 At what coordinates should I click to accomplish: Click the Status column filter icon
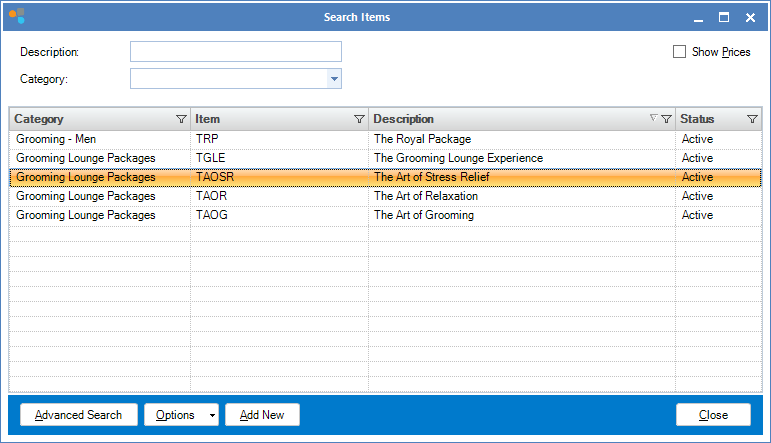(x=752, y=119)
